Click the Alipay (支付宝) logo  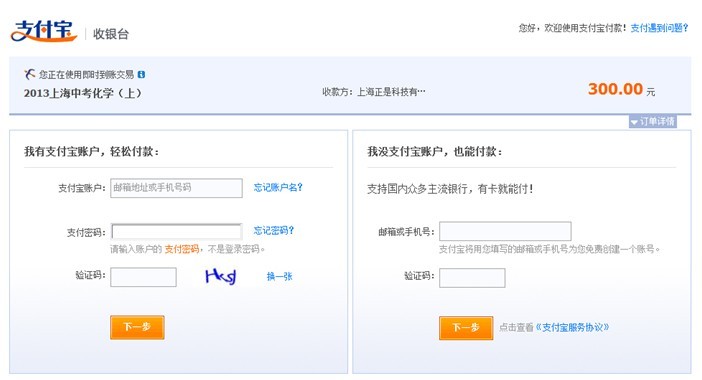click(44, 31)
